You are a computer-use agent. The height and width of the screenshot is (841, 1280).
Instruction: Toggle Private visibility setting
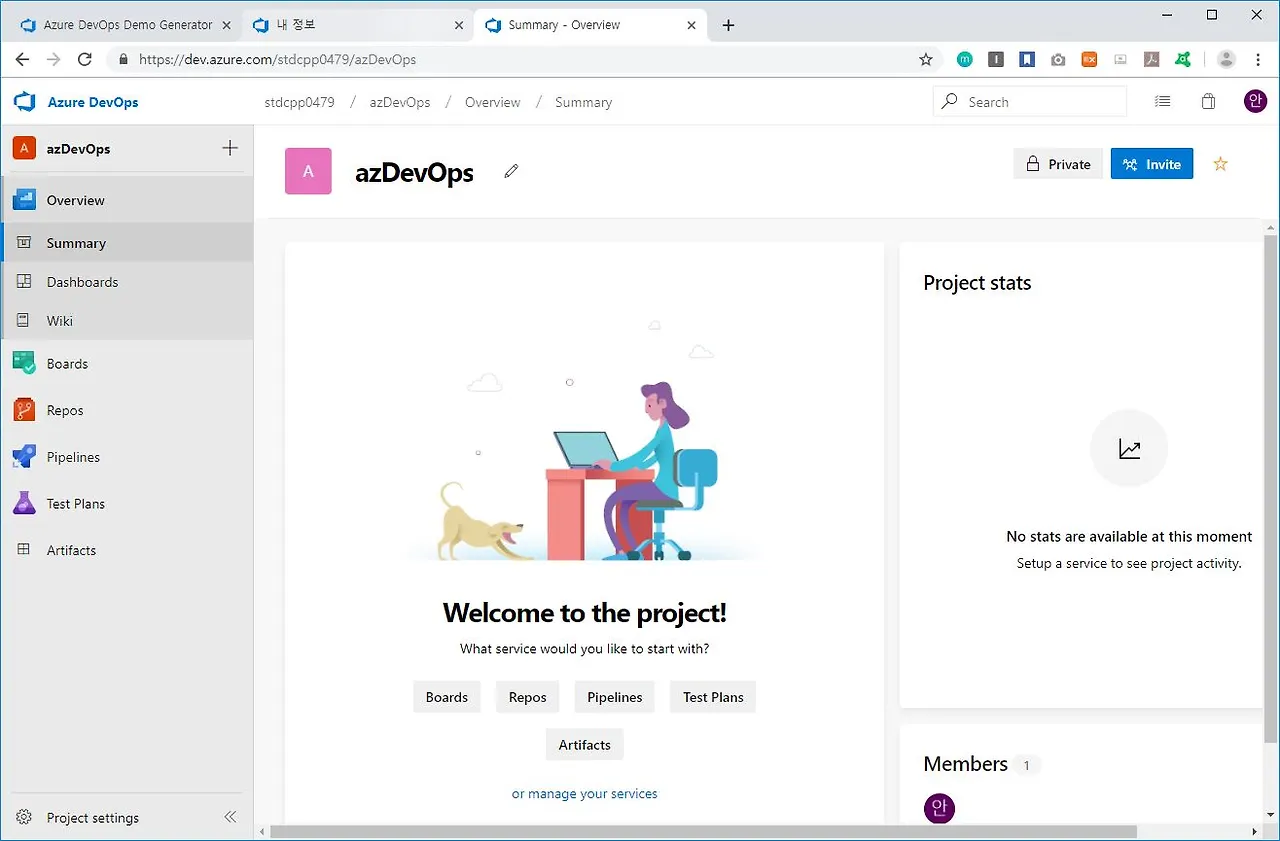point(1058,163)
